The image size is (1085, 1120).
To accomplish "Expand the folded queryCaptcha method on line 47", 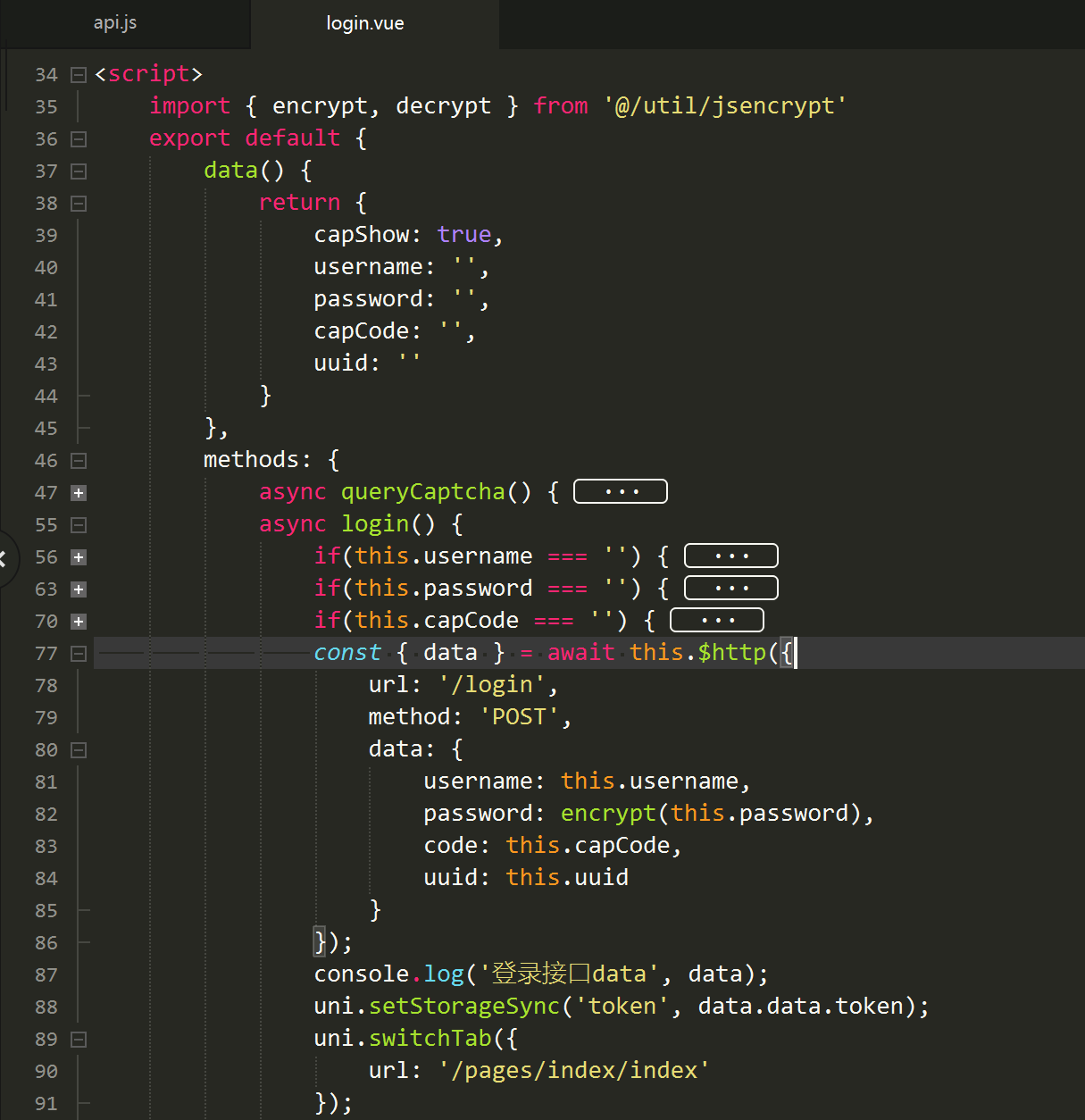I will (x=79, y=493).
